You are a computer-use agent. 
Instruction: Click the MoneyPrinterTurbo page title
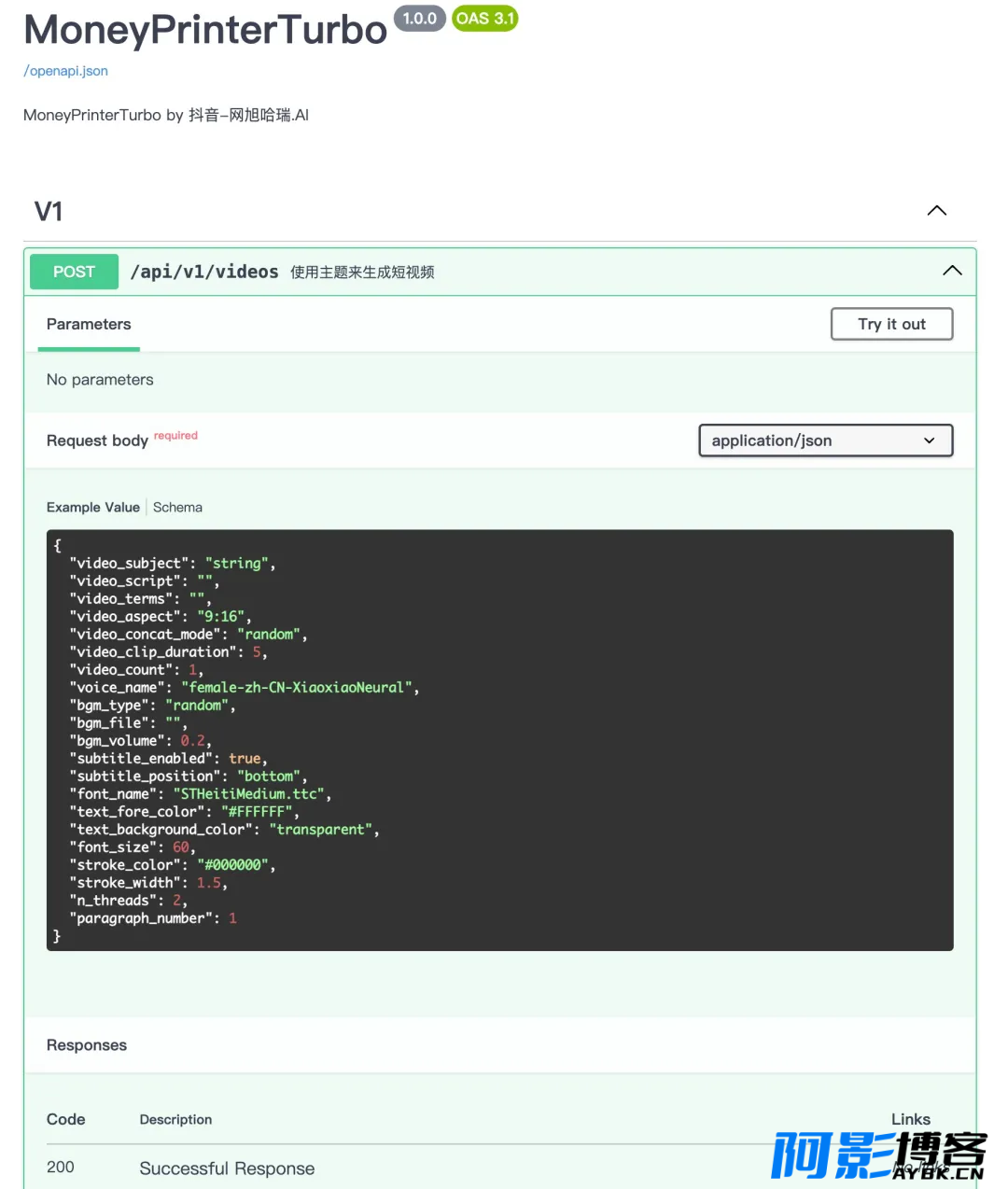205,30
